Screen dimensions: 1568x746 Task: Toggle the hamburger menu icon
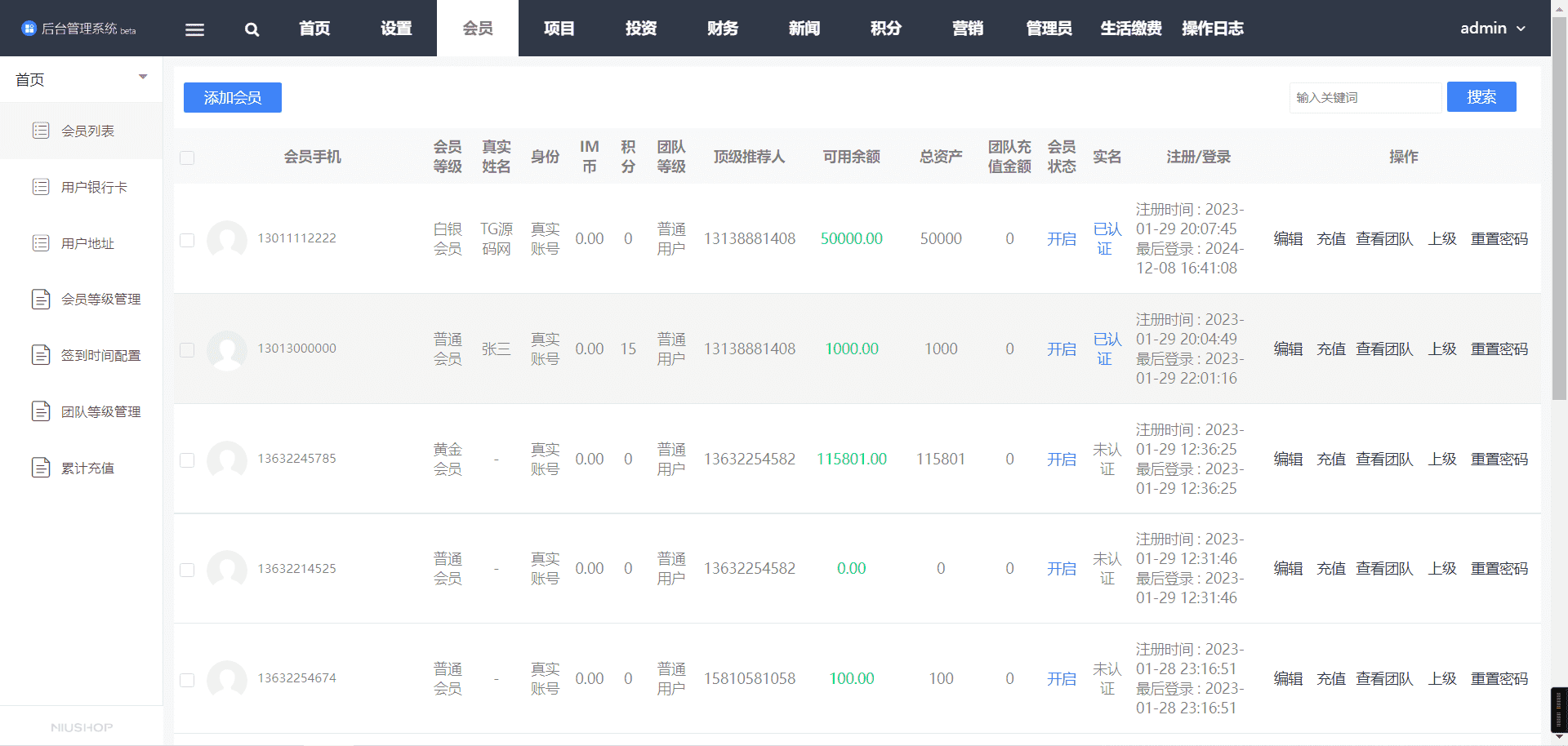[194, 29]
